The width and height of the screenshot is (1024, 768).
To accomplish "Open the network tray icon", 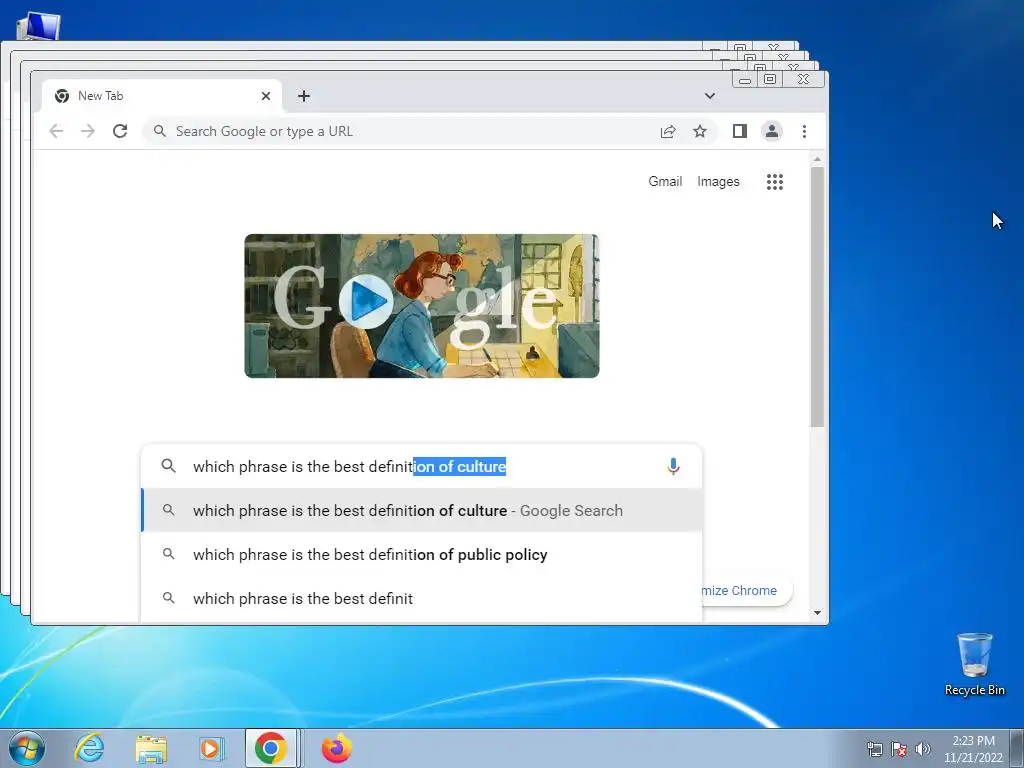I will pos(874,749).
